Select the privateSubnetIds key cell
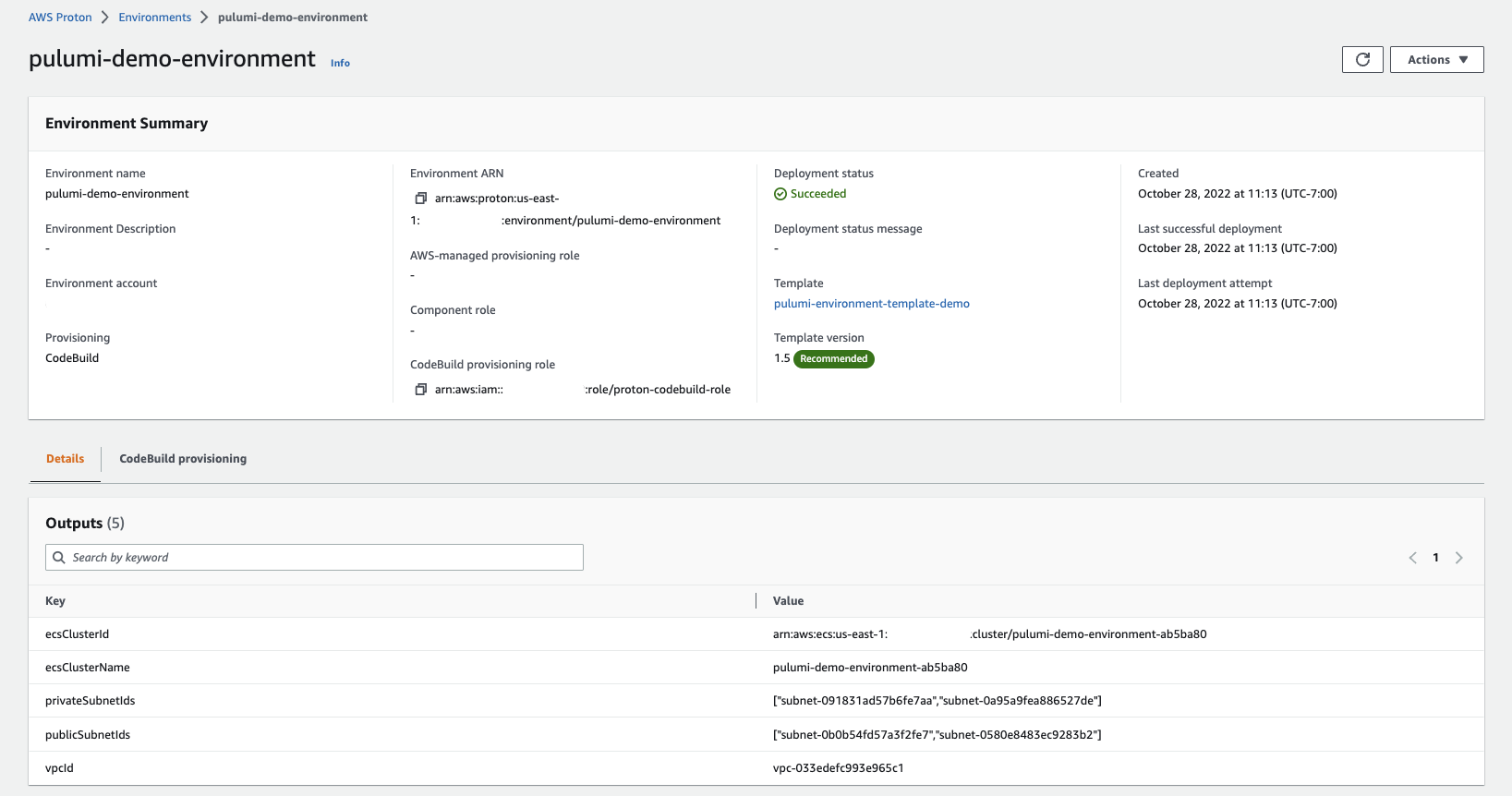Viewport: 1512px width, 796px height. 91,701
